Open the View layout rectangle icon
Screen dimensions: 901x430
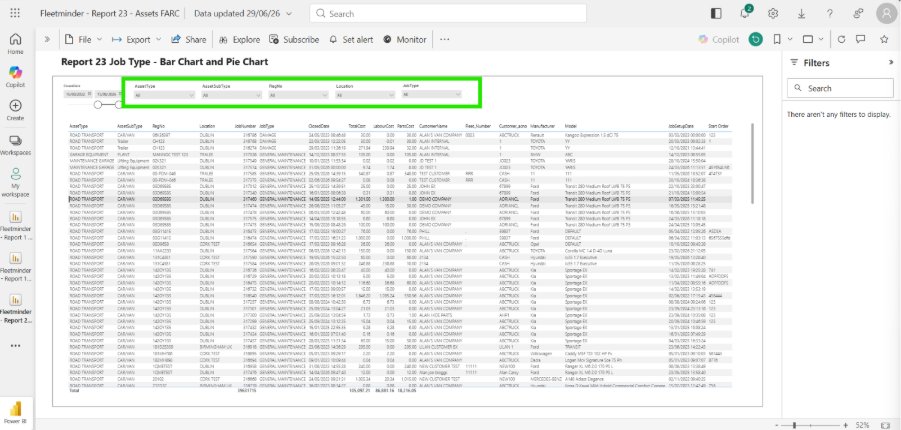pyautogui.click(x=808, y=40)
